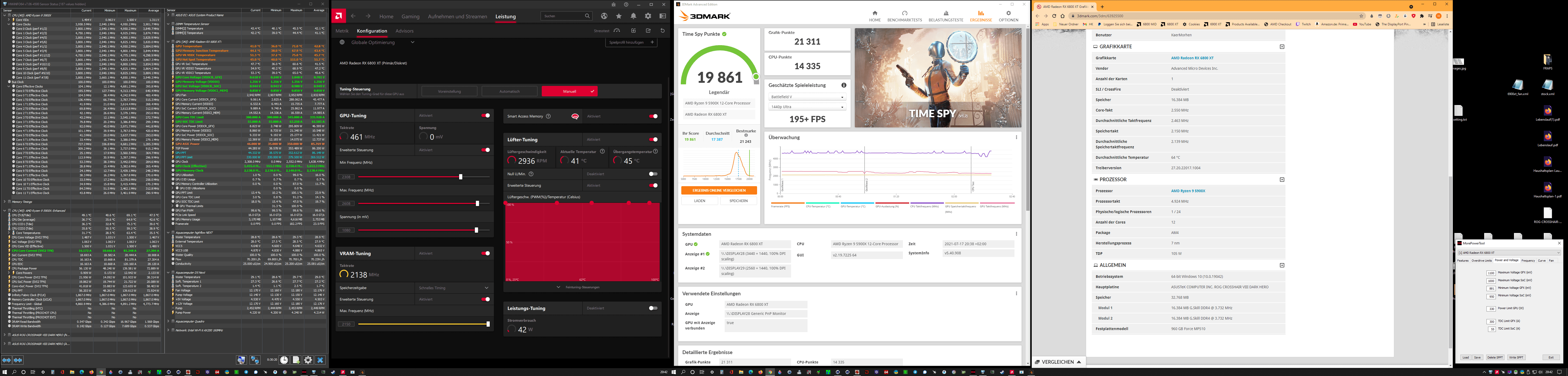
Task: Collapse the GRAFIKKARTE section on 3dmark.com
Action: coord(1282,47)
